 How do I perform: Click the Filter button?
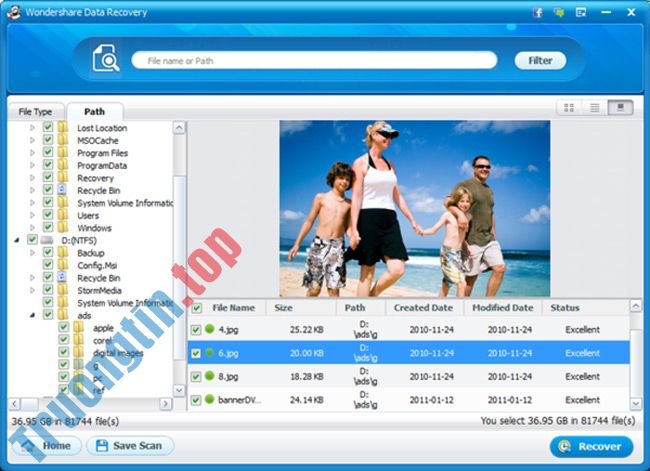click(x=540, y=61)
